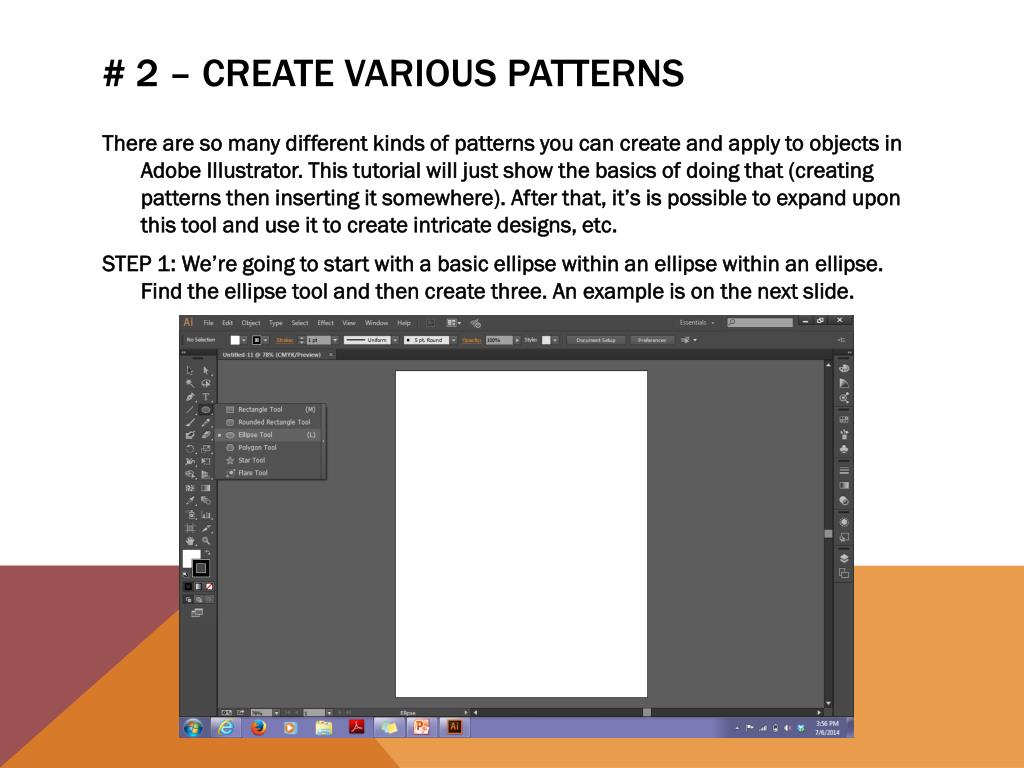Click the Untitled-11 document tab
This screenshot has height=768, width=1024.
(x=271, y=354)
